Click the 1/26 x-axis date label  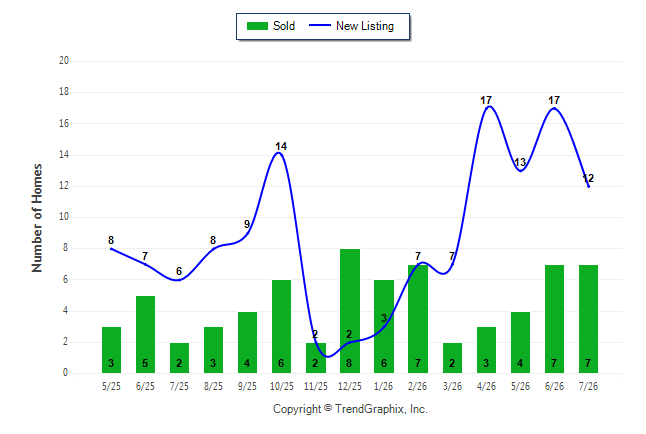coord(384,386)
